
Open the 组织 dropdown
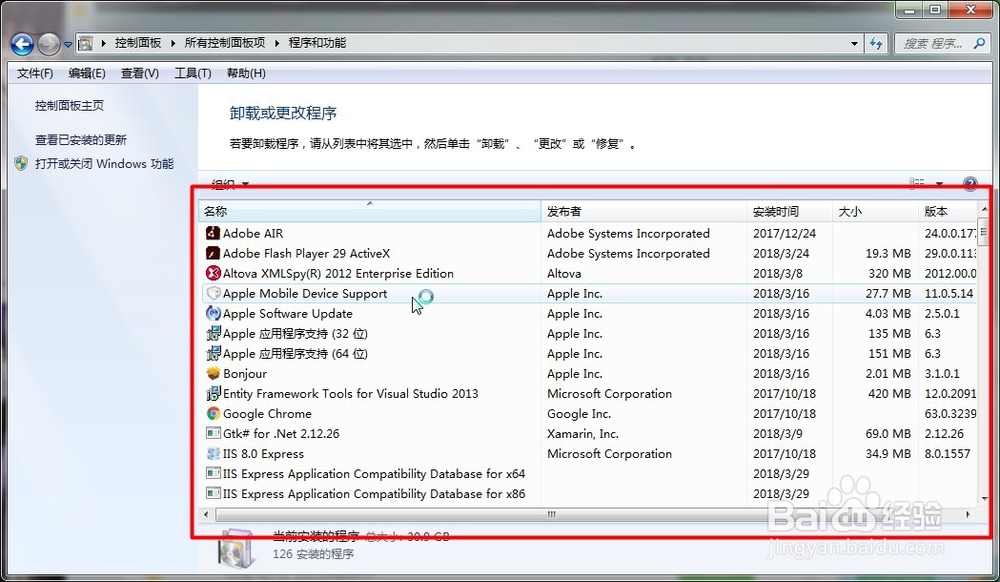(x=230, y=184)
